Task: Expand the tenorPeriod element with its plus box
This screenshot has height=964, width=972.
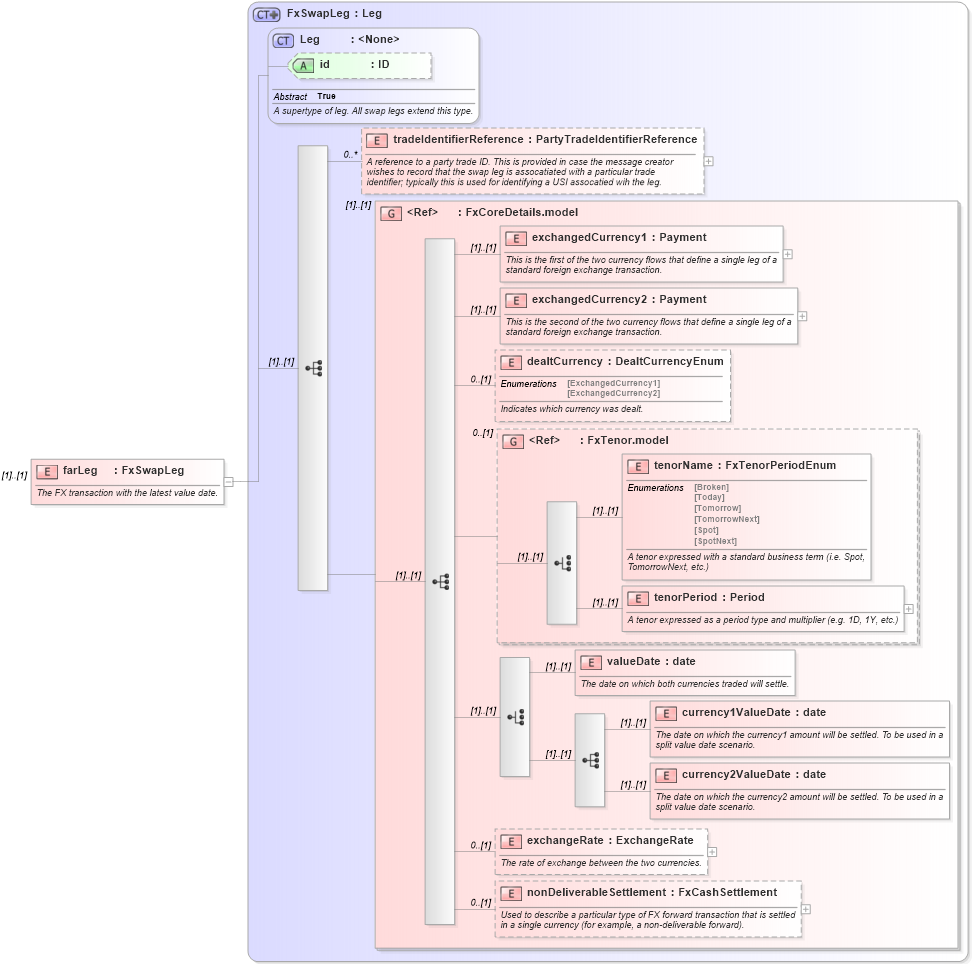Action: click(x=908, y=609)
